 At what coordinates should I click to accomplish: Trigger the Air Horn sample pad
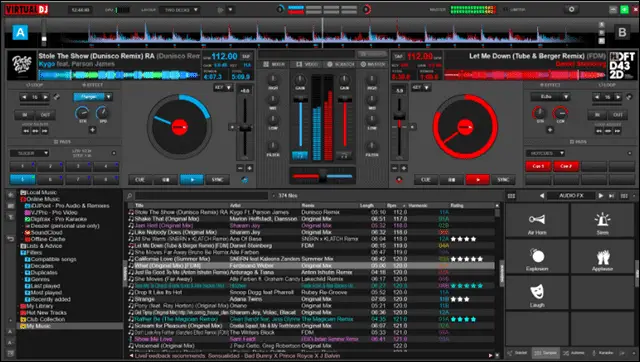[x=537, y=220]
